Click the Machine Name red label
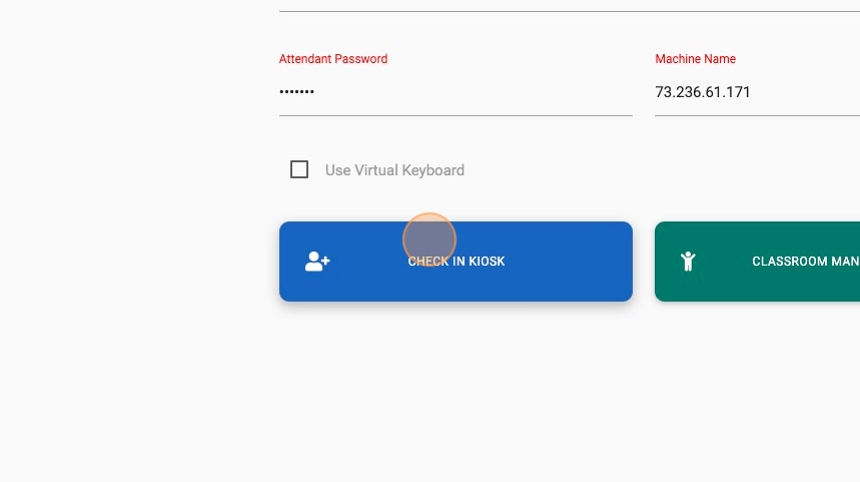The image size is (860, 482). click(695, 59)
